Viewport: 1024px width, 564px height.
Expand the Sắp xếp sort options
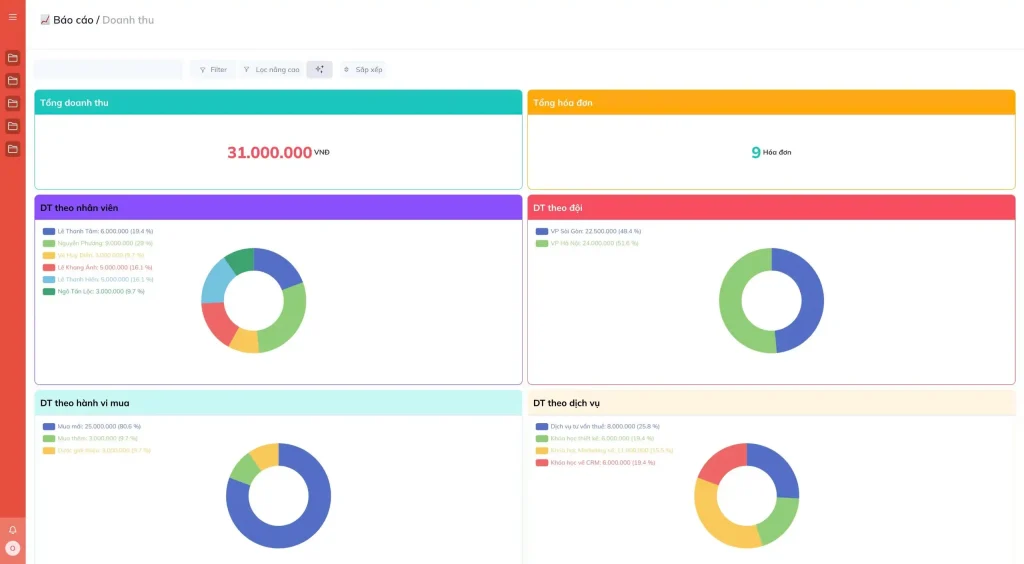coord(362,70)
